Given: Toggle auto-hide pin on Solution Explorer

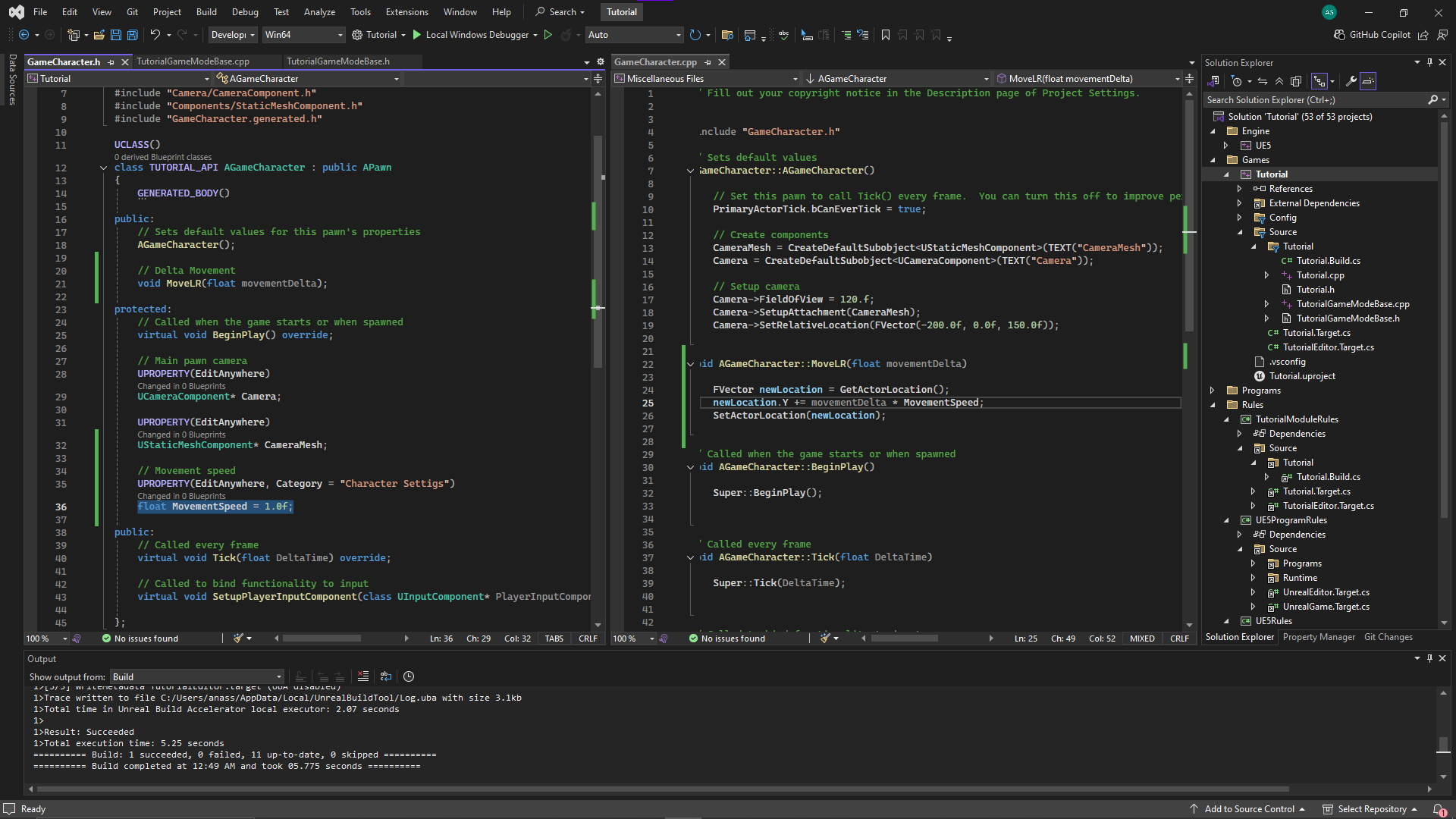Looking at the screenshot, I should pyautogui.click(x=1429, y=63).
